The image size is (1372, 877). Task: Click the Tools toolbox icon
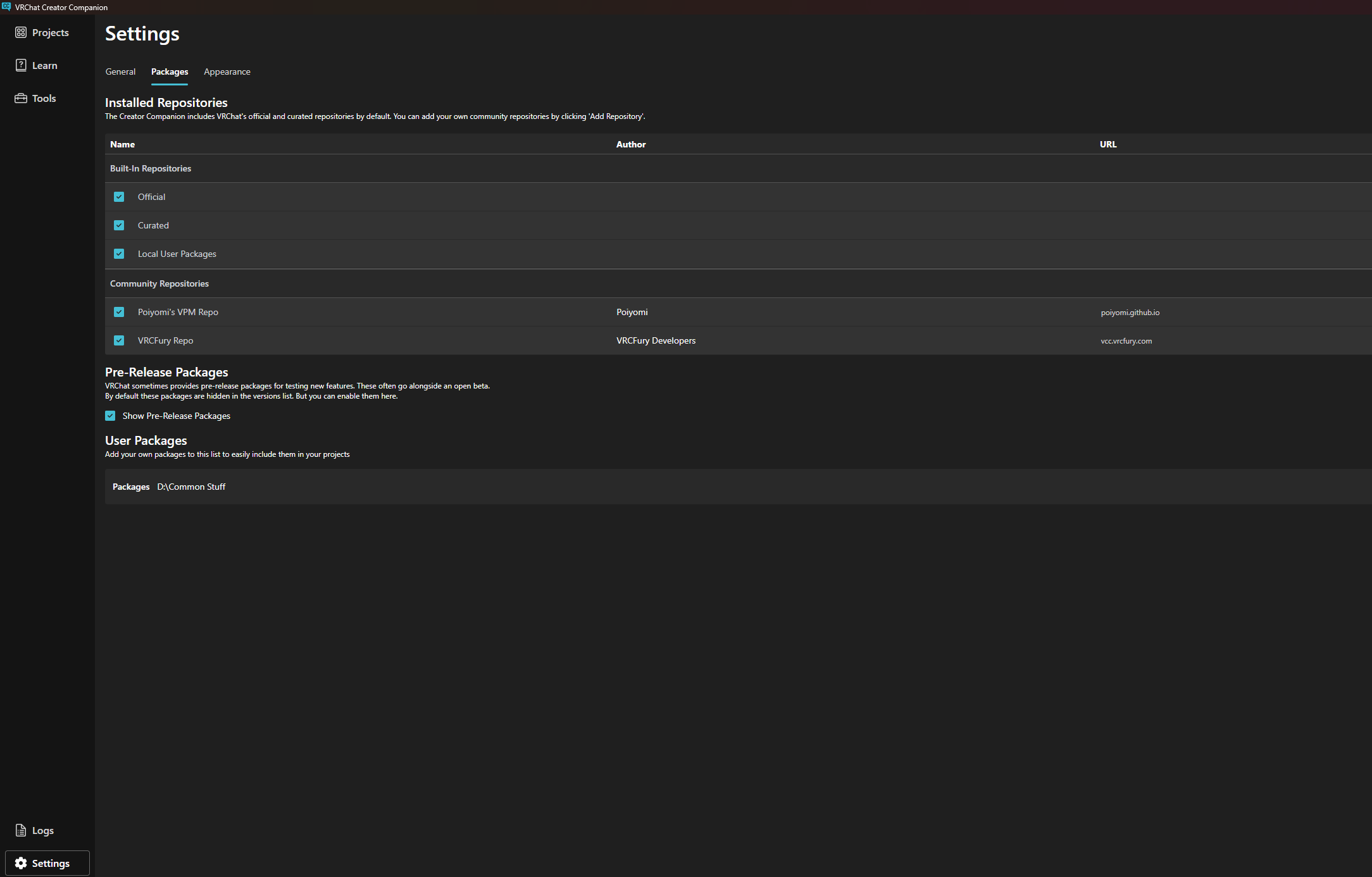tap(21, 98)
